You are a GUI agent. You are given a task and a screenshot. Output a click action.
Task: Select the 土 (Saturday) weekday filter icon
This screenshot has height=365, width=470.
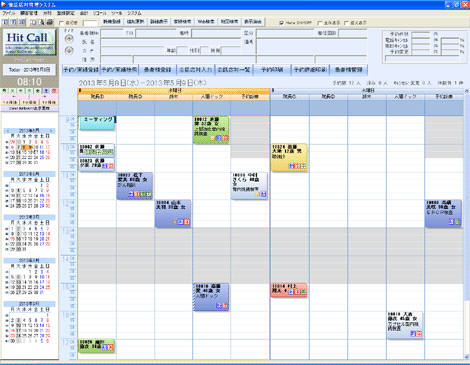pyautogui.click(x=47, y=91)
